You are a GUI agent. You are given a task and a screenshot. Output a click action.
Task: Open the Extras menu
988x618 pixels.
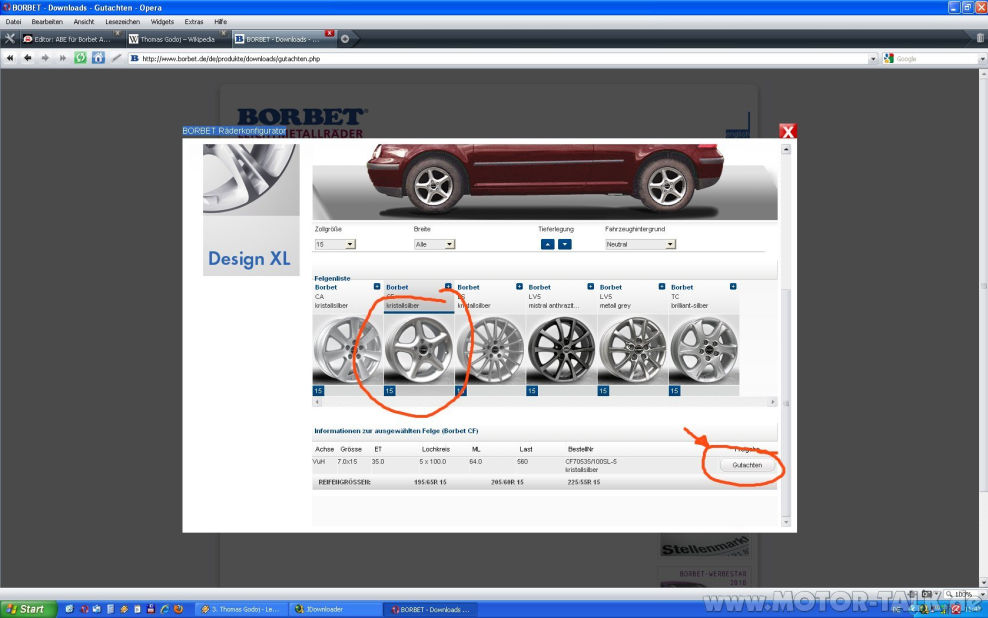194,21
